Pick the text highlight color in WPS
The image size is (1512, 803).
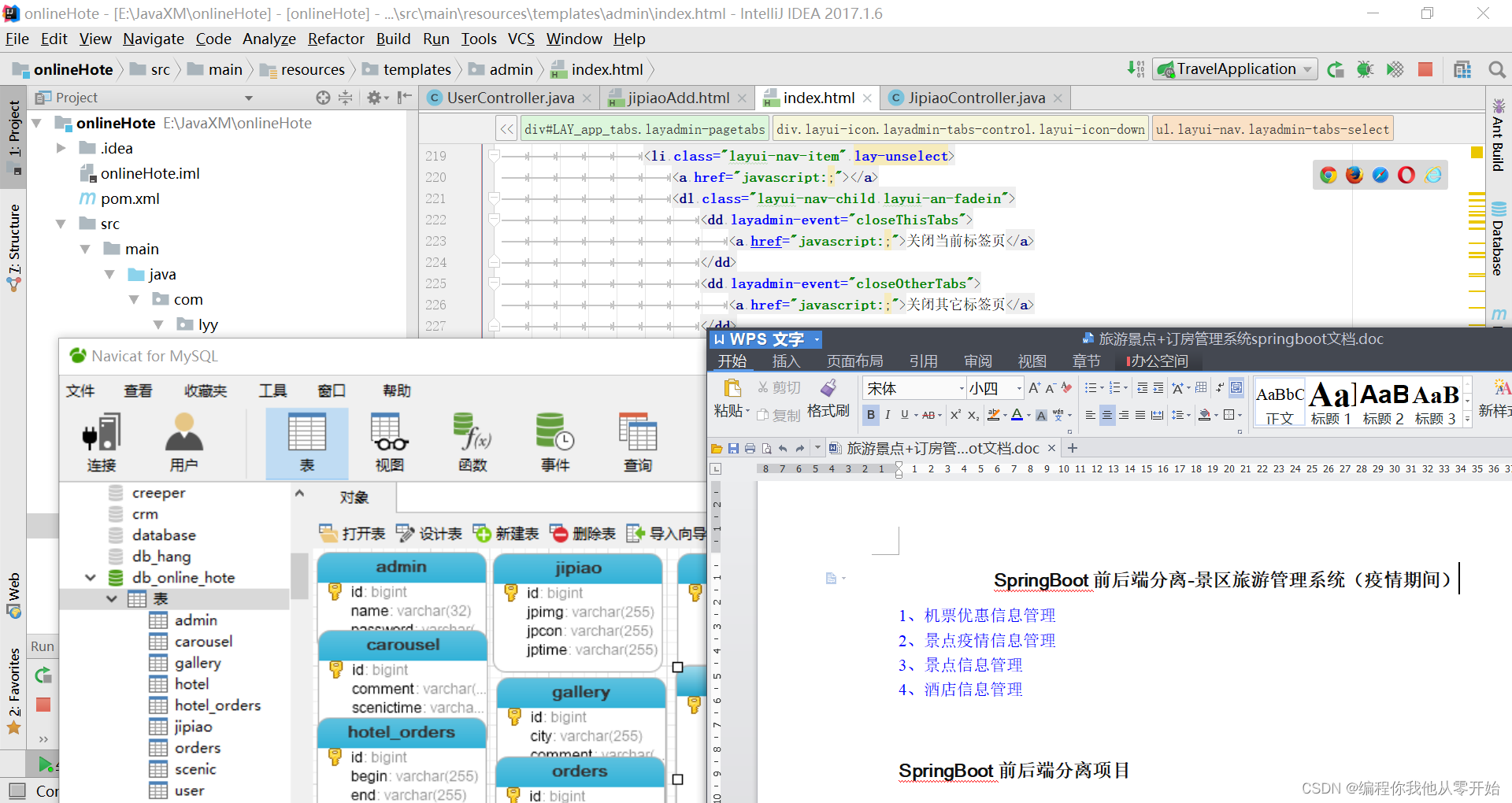(994, 415)
